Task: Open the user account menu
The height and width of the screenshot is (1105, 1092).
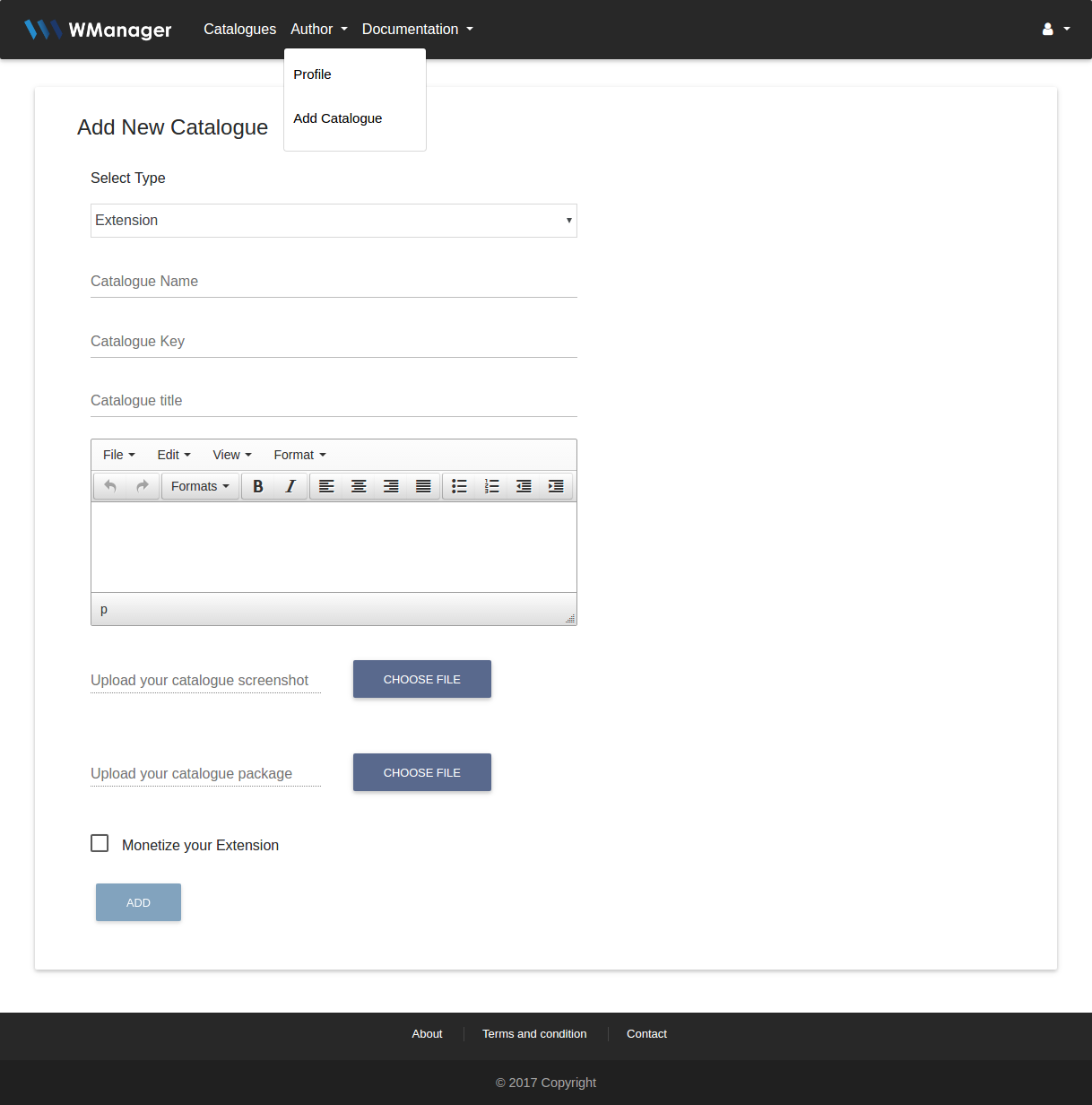Action: pos(1055,30)
